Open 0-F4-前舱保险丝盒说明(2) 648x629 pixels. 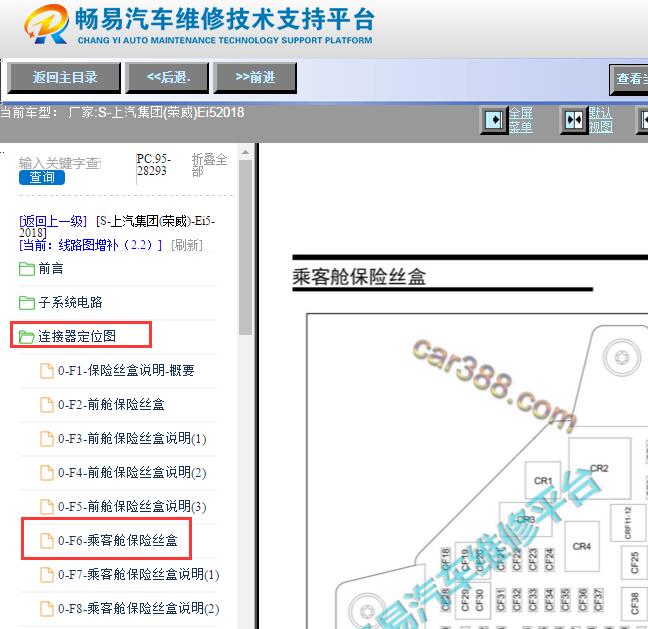pyautogui.click(x=132, y=472)
